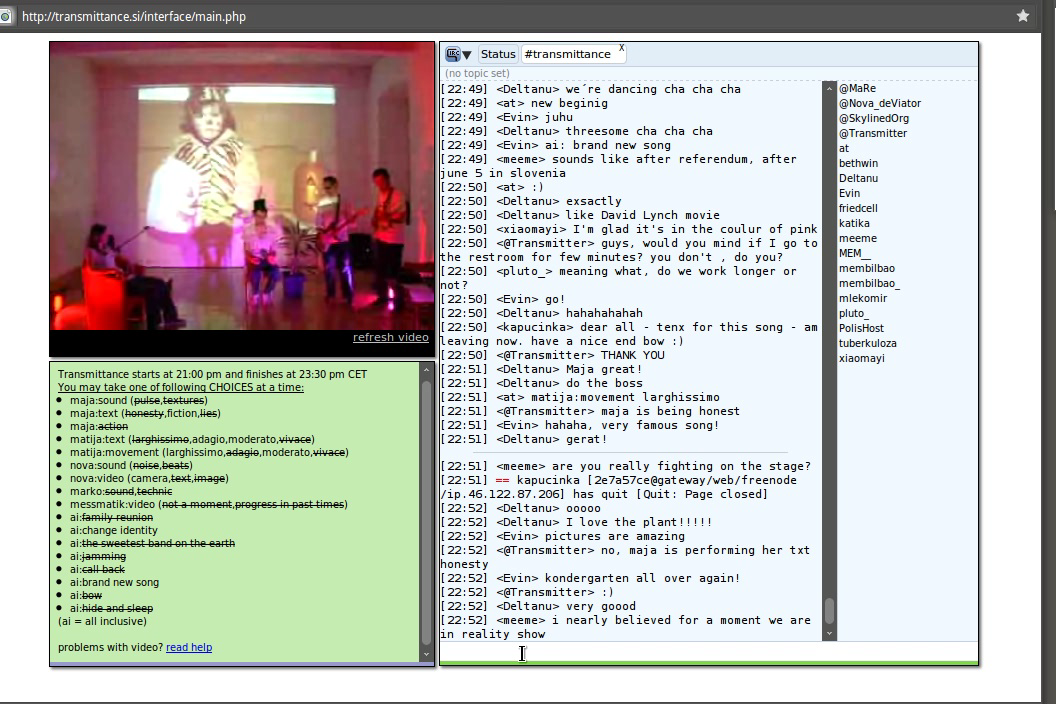Select user xiaomayi in the nick list

click(861, 358)
